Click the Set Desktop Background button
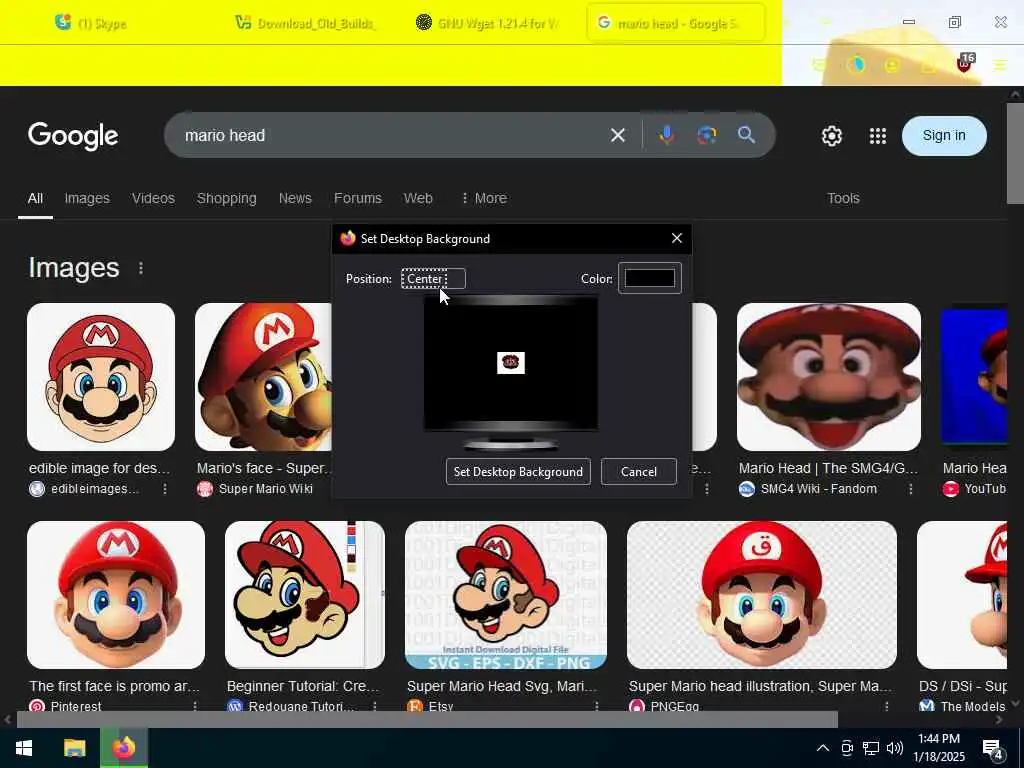Screen dimensions: 1024x768 [518, 472]
